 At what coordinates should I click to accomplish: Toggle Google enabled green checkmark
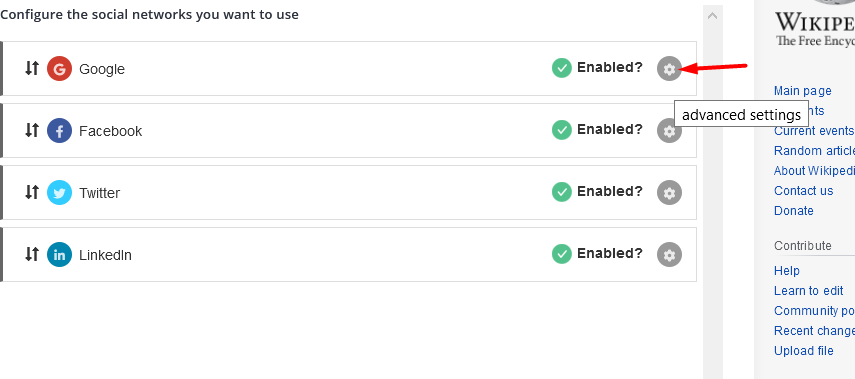[x=561, y=68]
